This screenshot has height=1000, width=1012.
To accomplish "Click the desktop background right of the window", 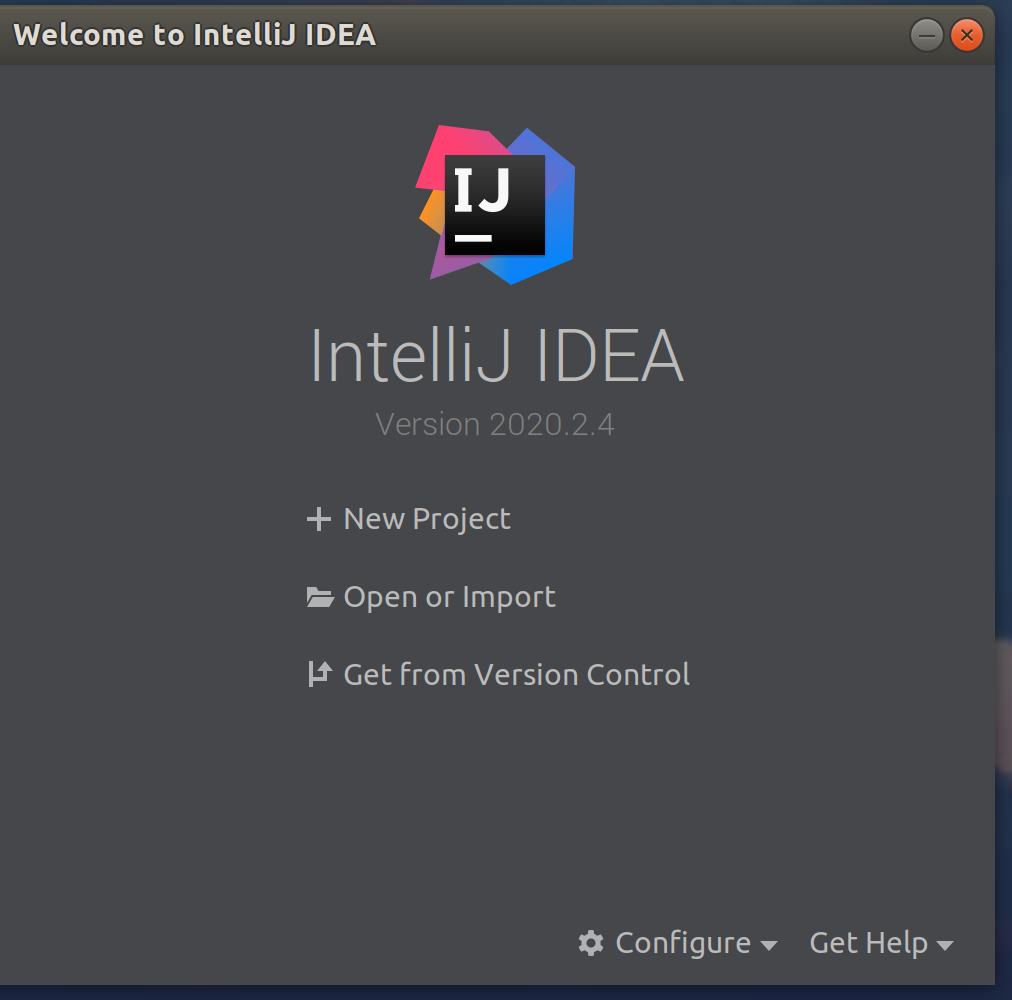I will [x=1004, y=500].
